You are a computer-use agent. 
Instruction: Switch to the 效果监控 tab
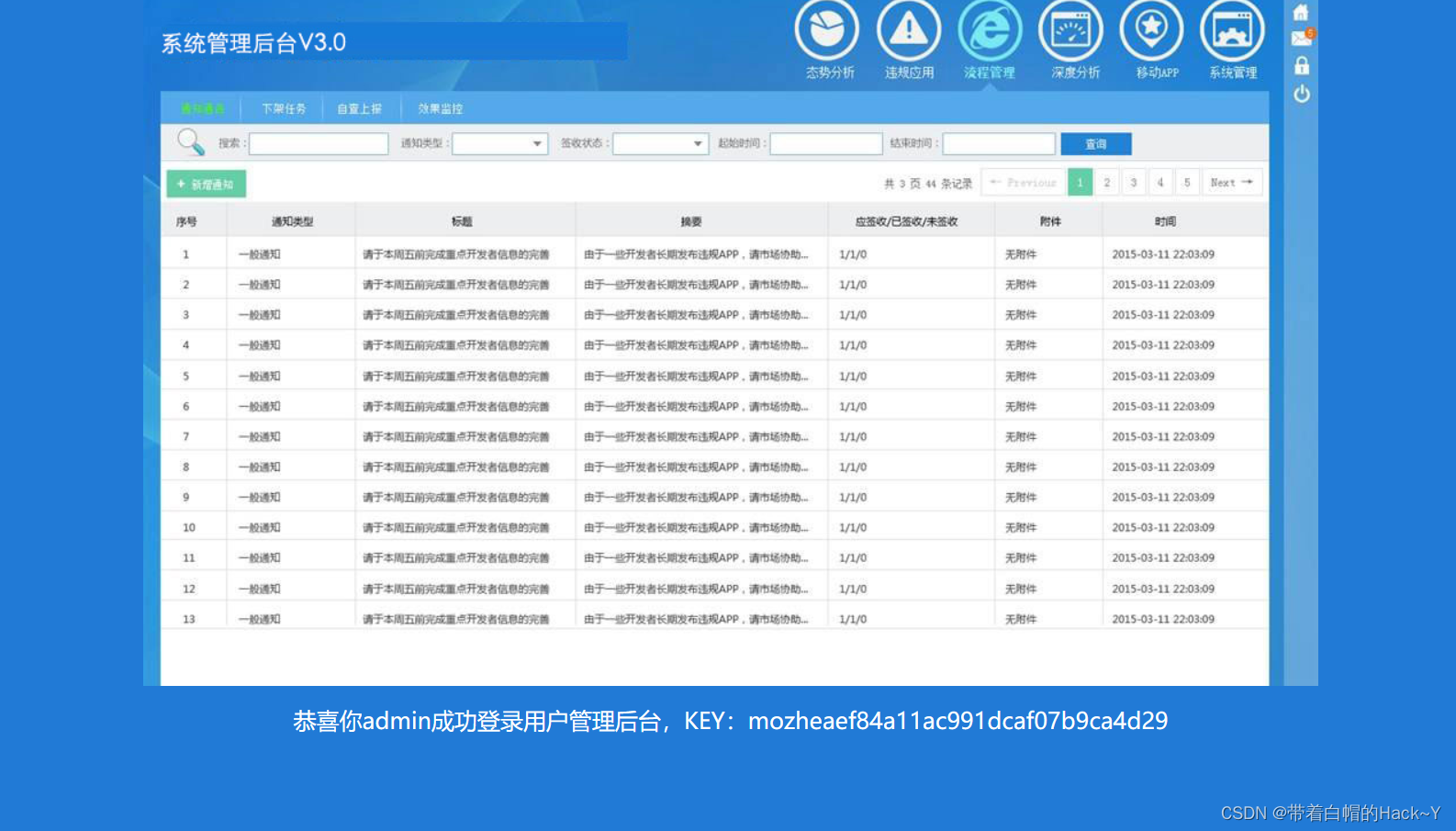point(441,108)
